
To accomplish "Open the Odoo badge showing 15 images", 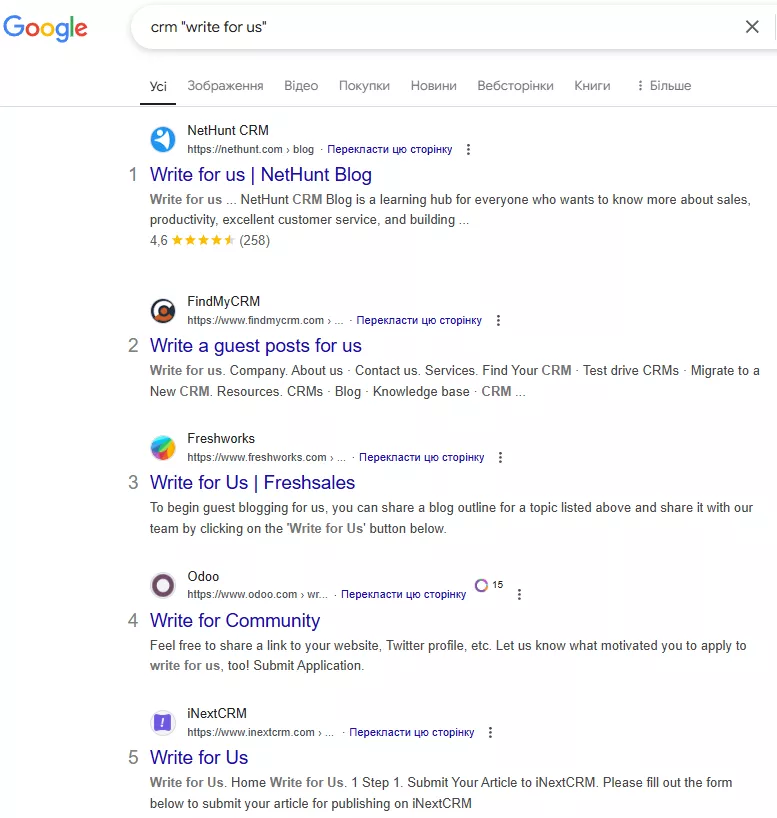I will 491,585.
